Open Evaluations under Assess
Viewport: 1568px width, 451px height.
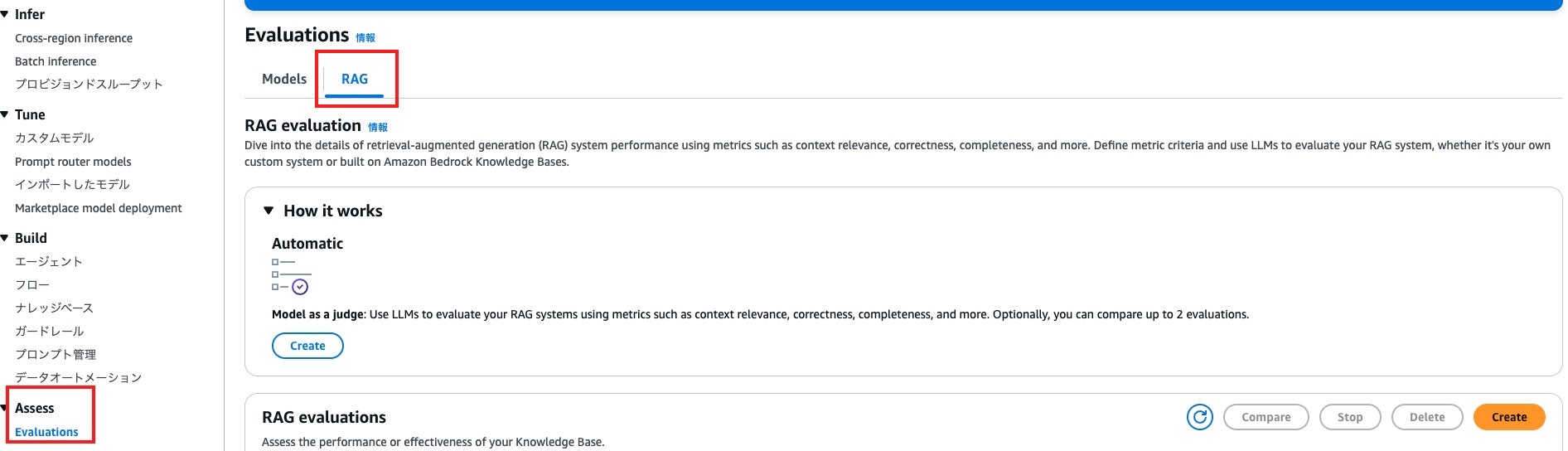46,432
